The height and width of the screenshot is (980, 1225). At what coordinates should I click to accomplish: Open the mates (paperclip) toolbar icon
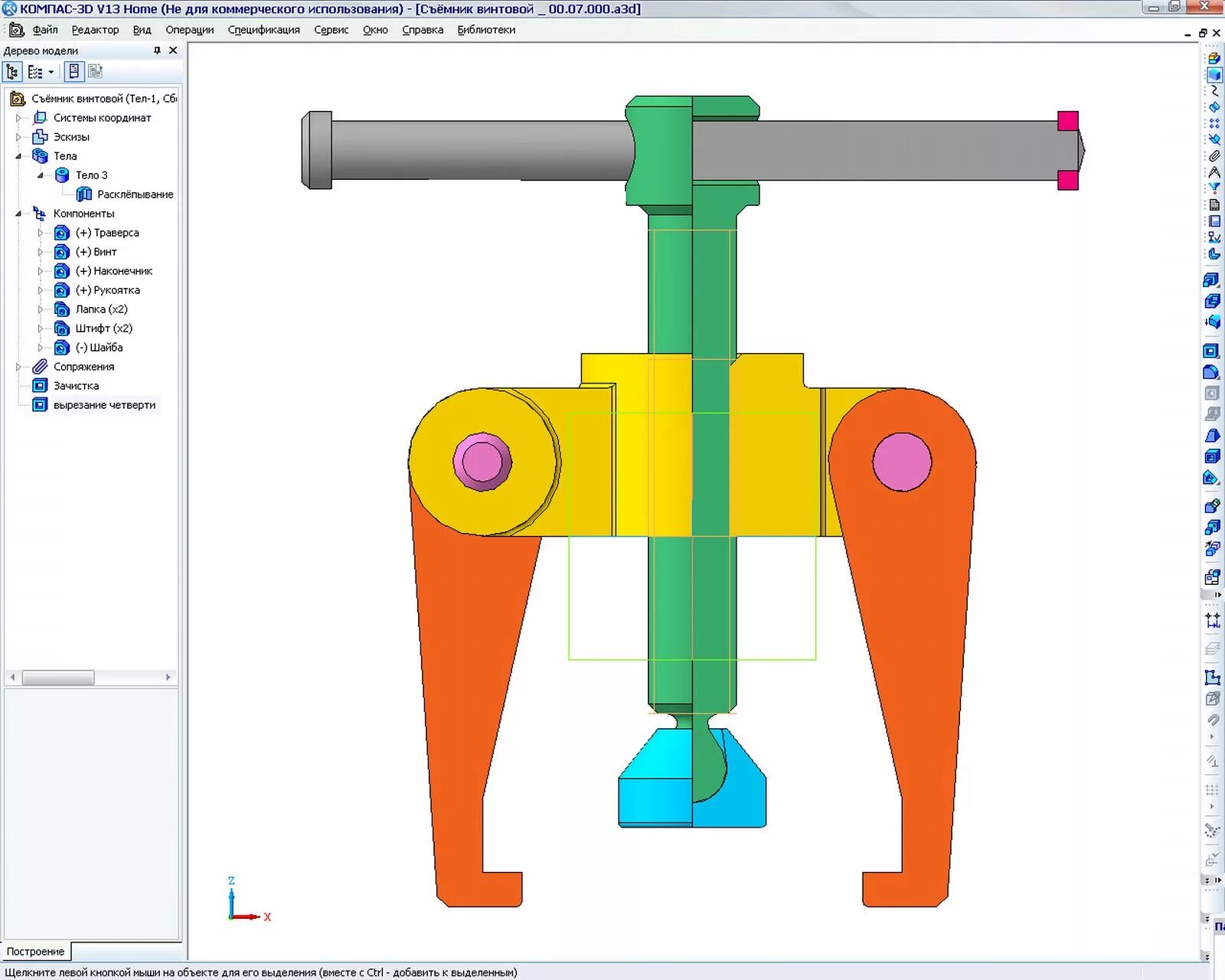[1214, 156]
